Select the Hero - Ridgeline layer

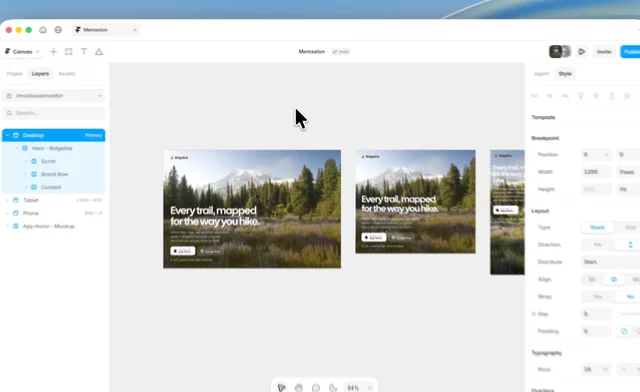pyautogui.click(x=53, y=148)
